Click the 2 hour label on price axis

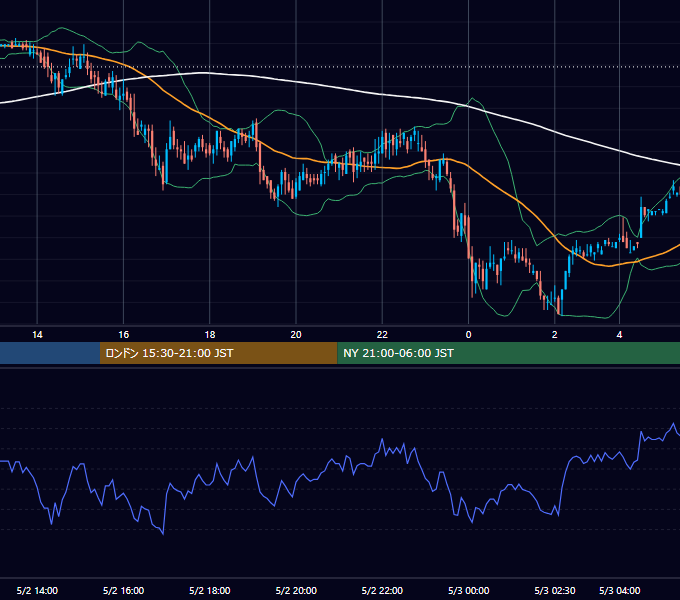554,335
